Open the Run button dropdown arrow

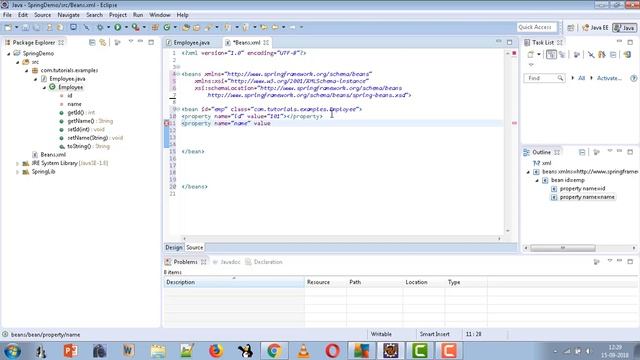(x=126, y=27)
